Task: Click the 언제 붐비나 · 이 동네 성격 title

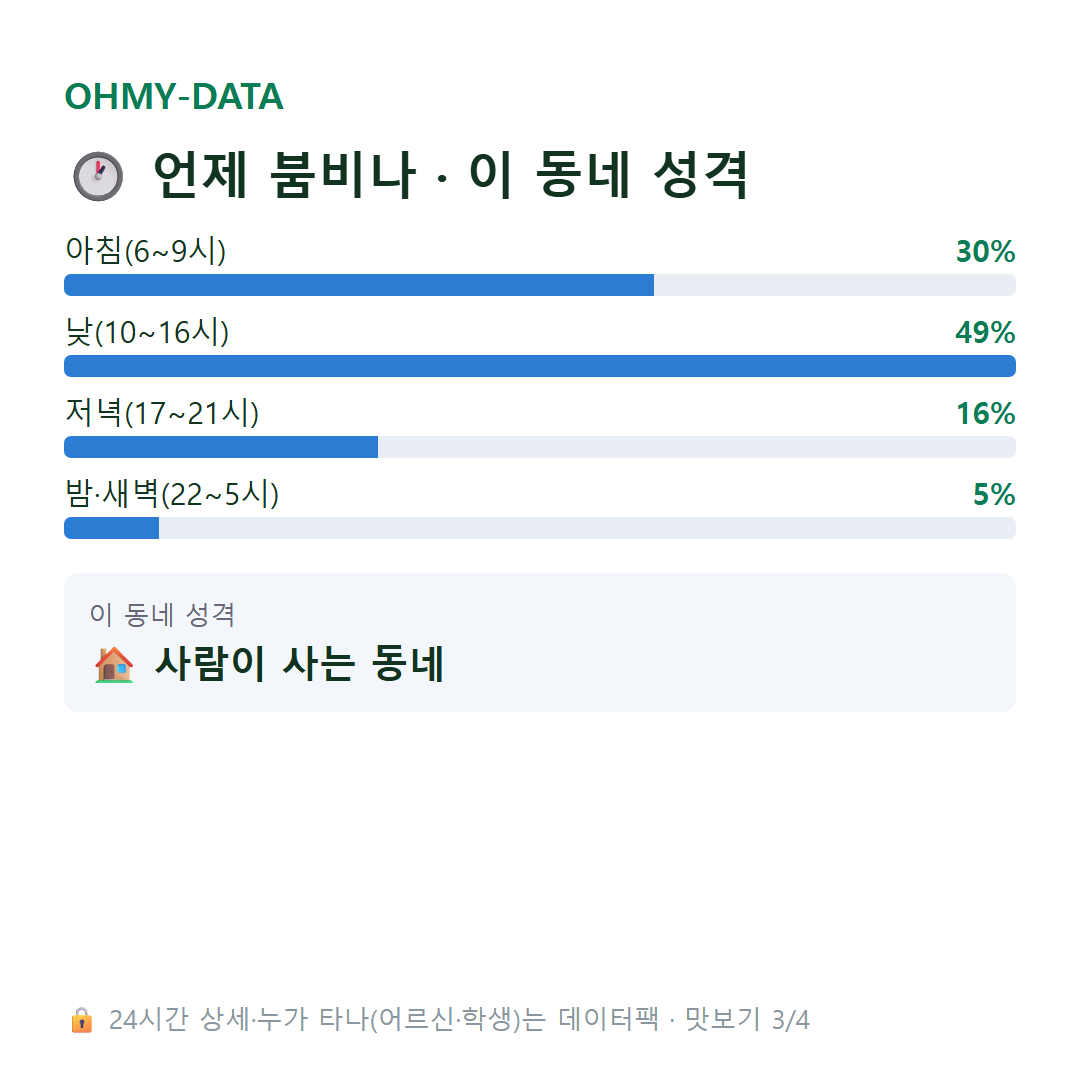Action: 450,176
